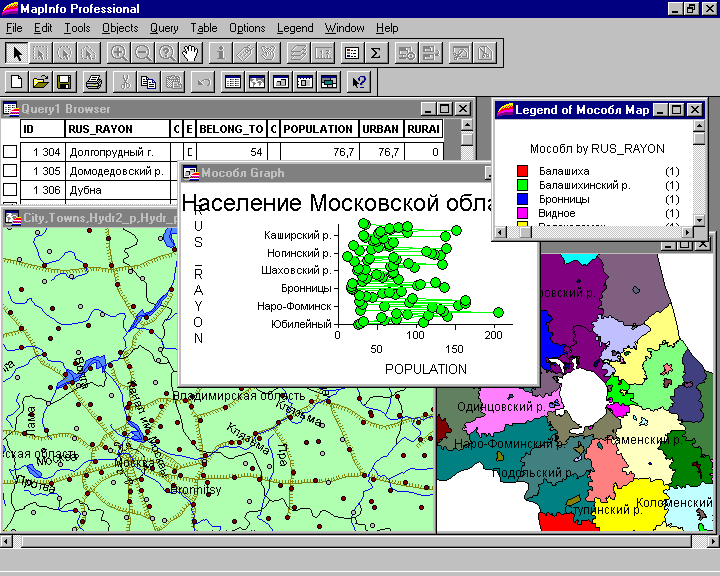This screenshot has width=720, height=576.
Task: Open the Window menu
Action: pyautogui.click(x=344, y=28)
